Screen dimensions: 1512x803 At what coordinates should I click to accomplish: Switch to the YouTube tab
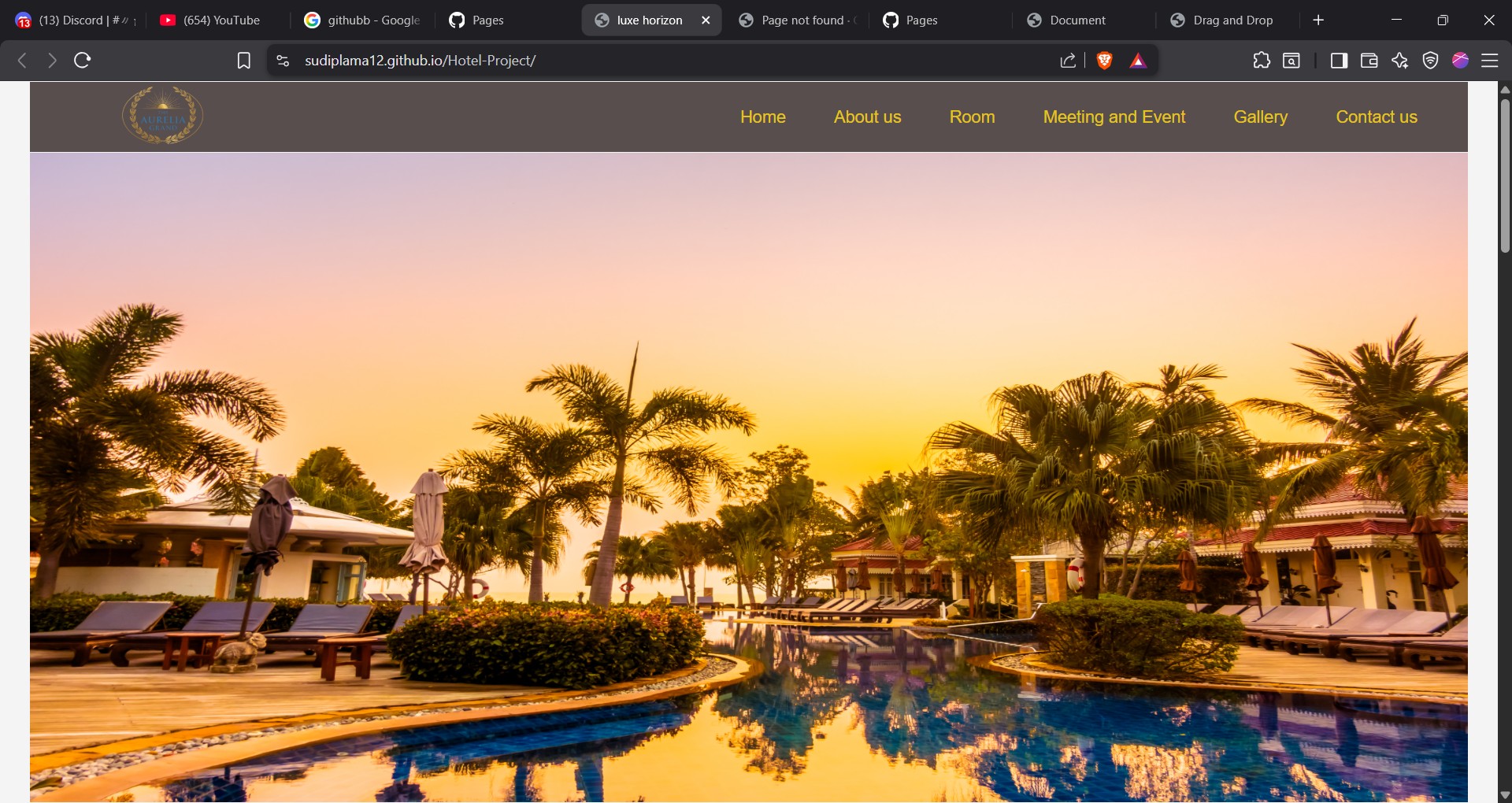209,20
